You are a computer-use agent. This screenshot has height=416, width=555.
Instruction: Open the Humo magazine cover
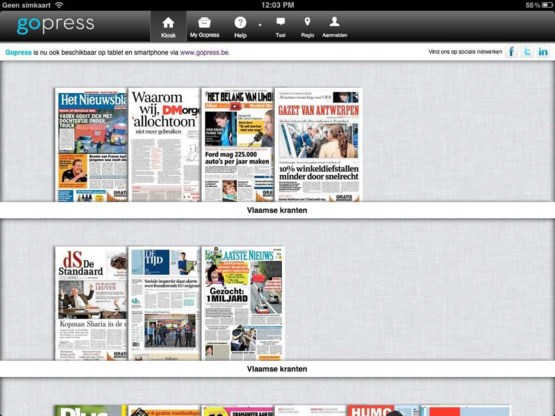pos(383,411)
